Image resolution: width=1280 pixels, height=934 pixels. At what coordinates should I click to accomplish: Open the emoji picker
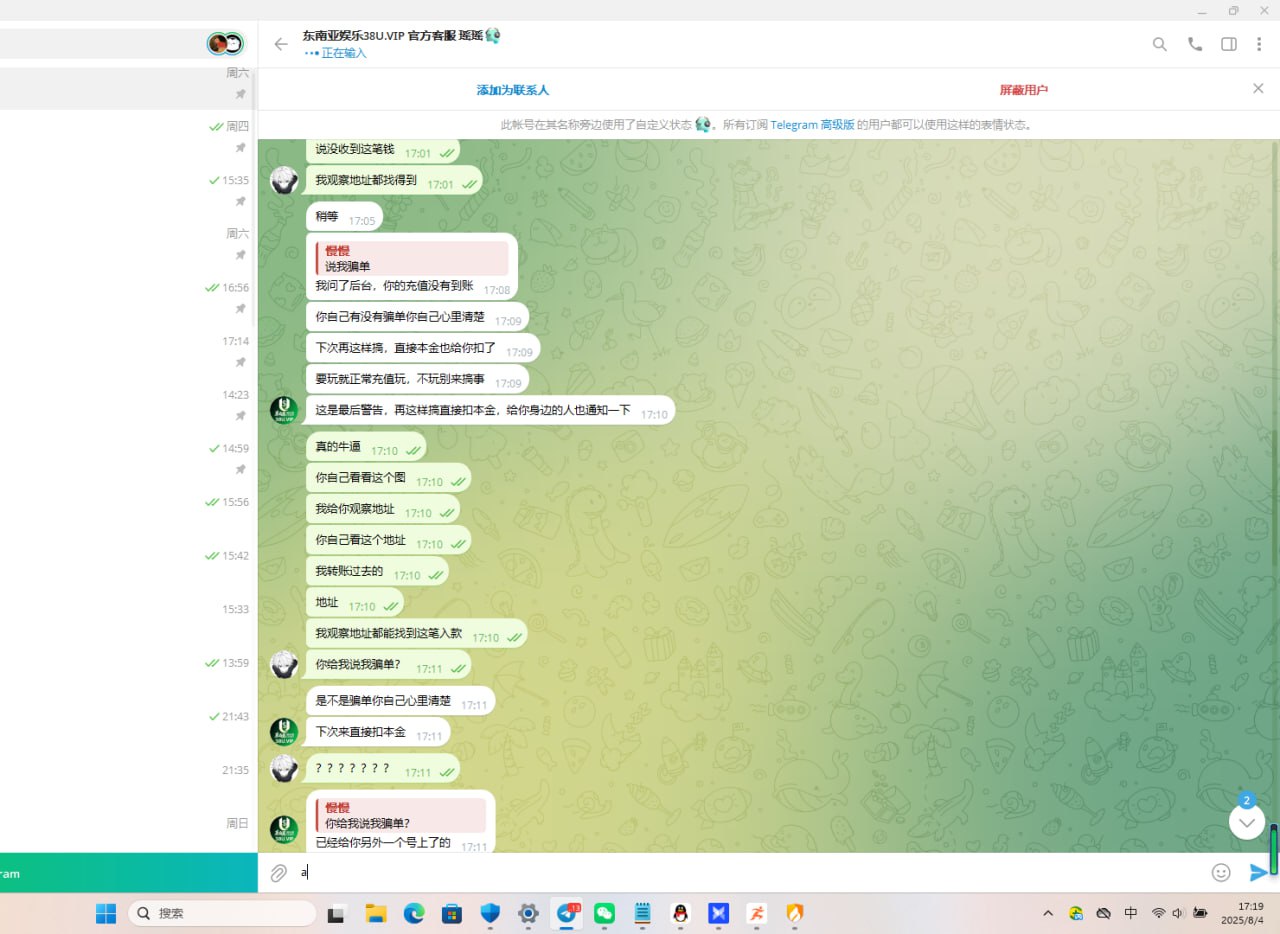(x=1221, y=873)
